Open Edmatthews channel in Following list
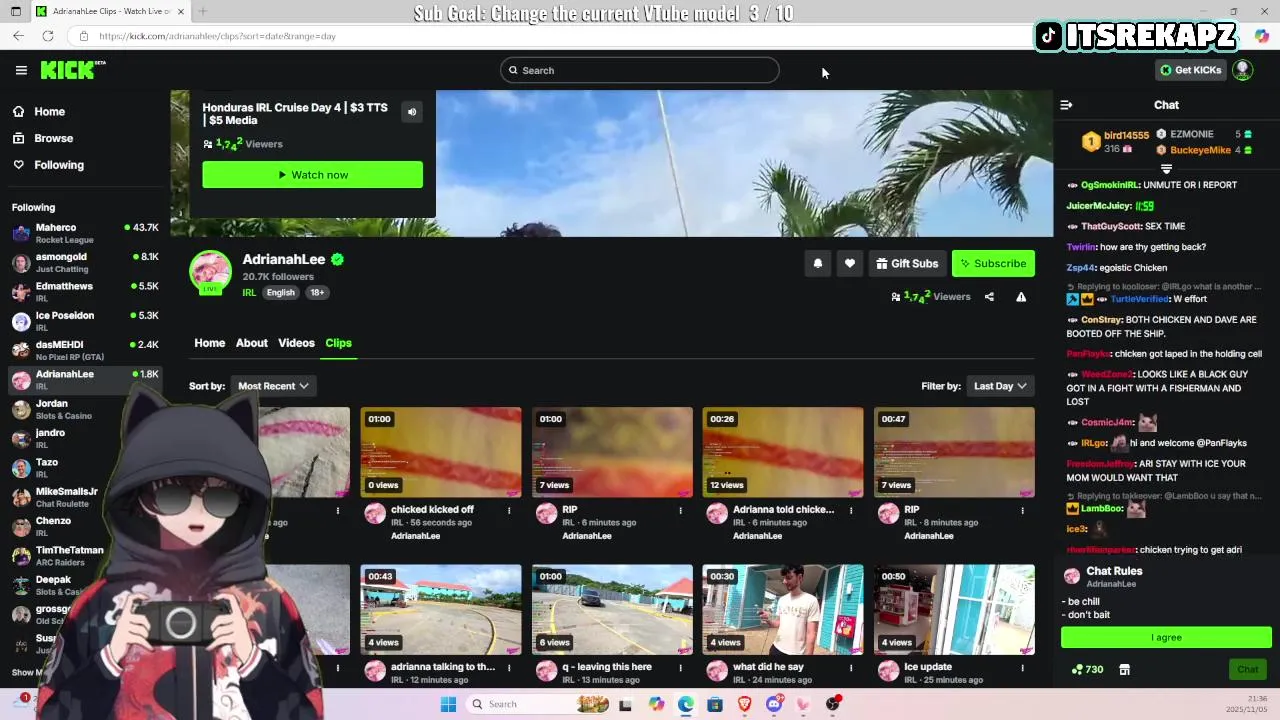 [x=85, y=292]
